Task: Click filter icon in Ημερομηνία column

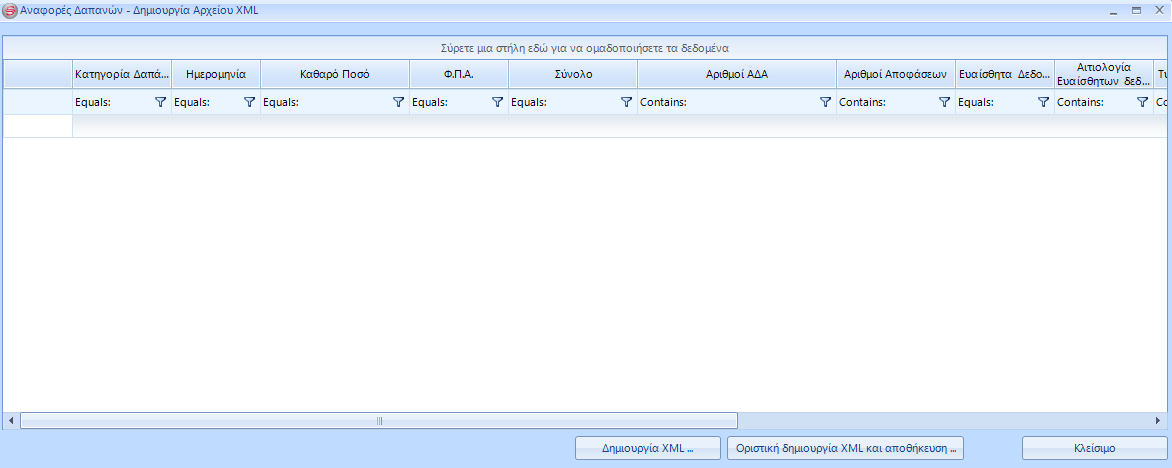Action: (x=249, y=102)
